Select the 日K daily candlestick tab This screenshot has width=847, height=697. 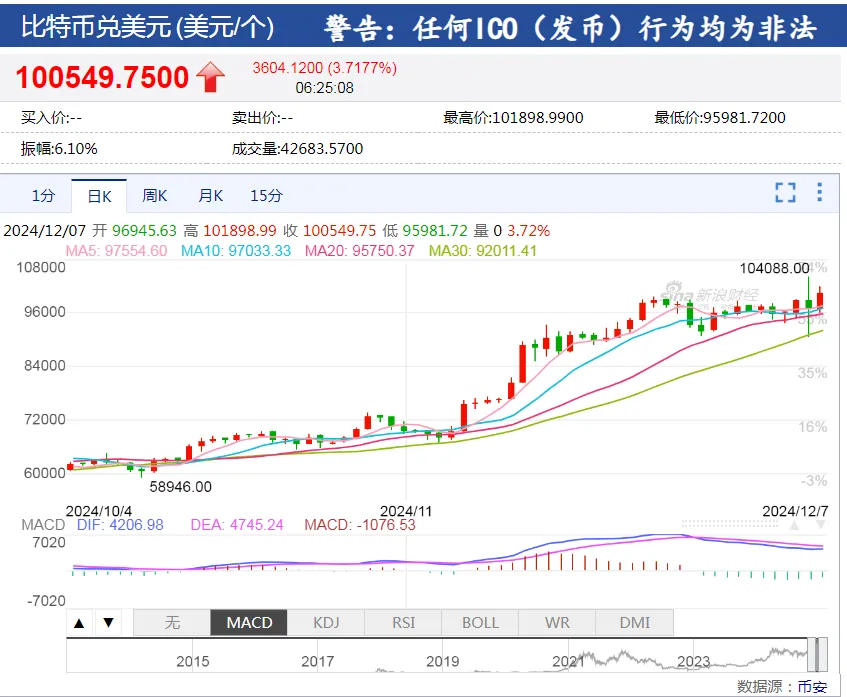(99, 195)
